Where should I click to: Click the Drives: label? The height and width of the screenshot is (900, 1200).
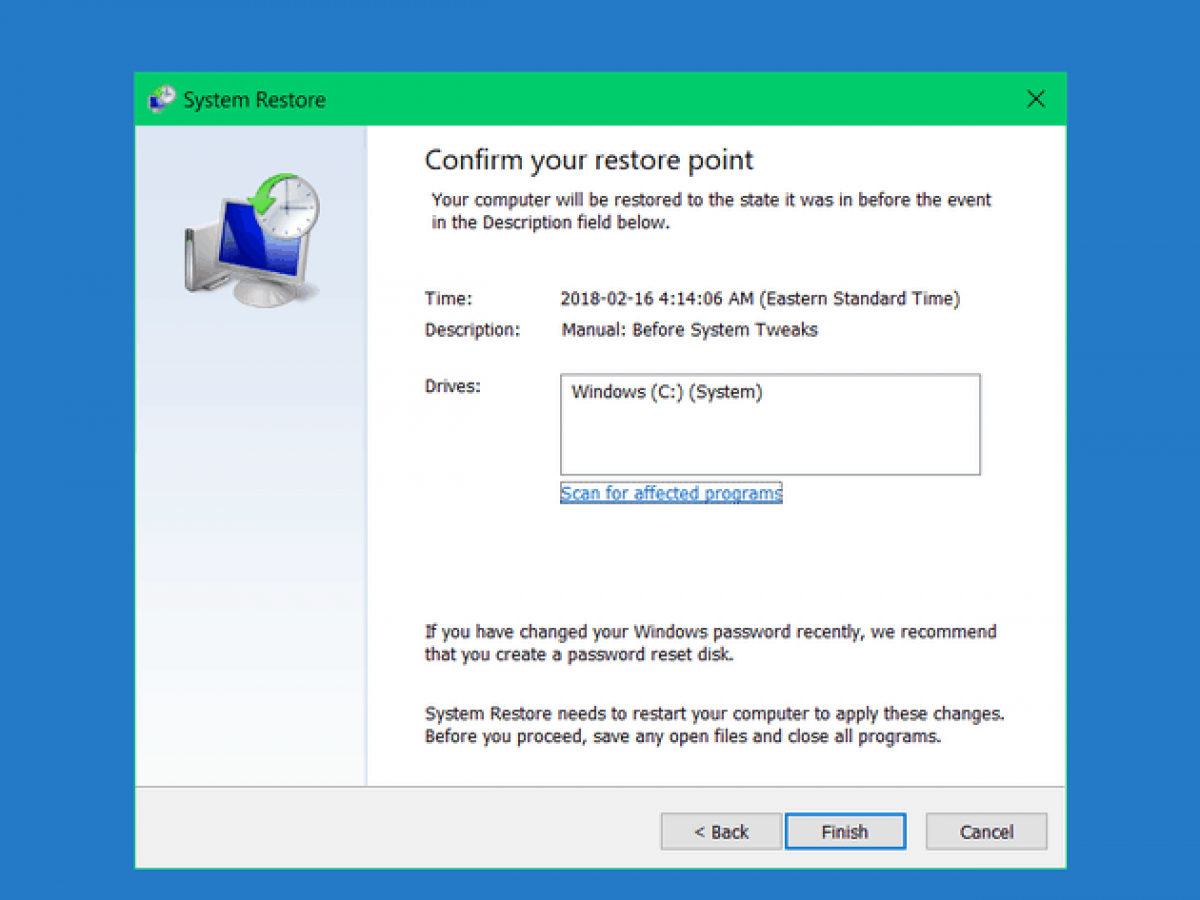(453, 386)
